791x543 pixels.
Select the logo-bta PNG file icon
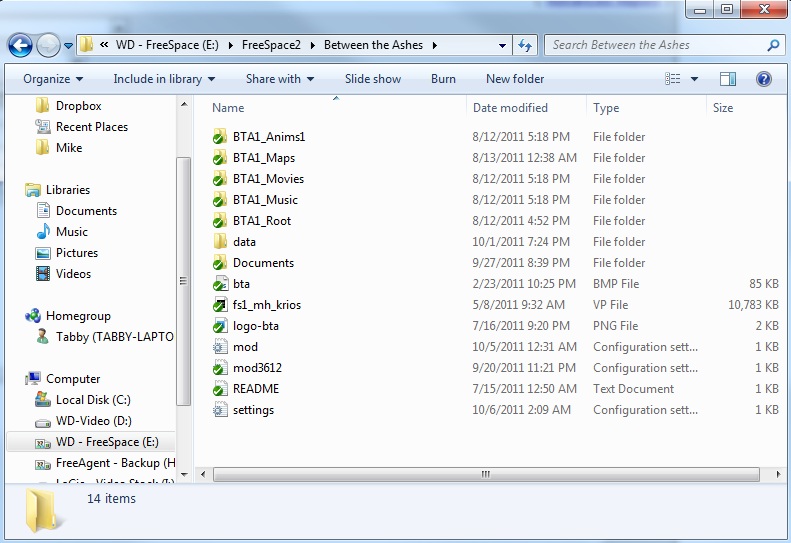(x=219, y=326)
